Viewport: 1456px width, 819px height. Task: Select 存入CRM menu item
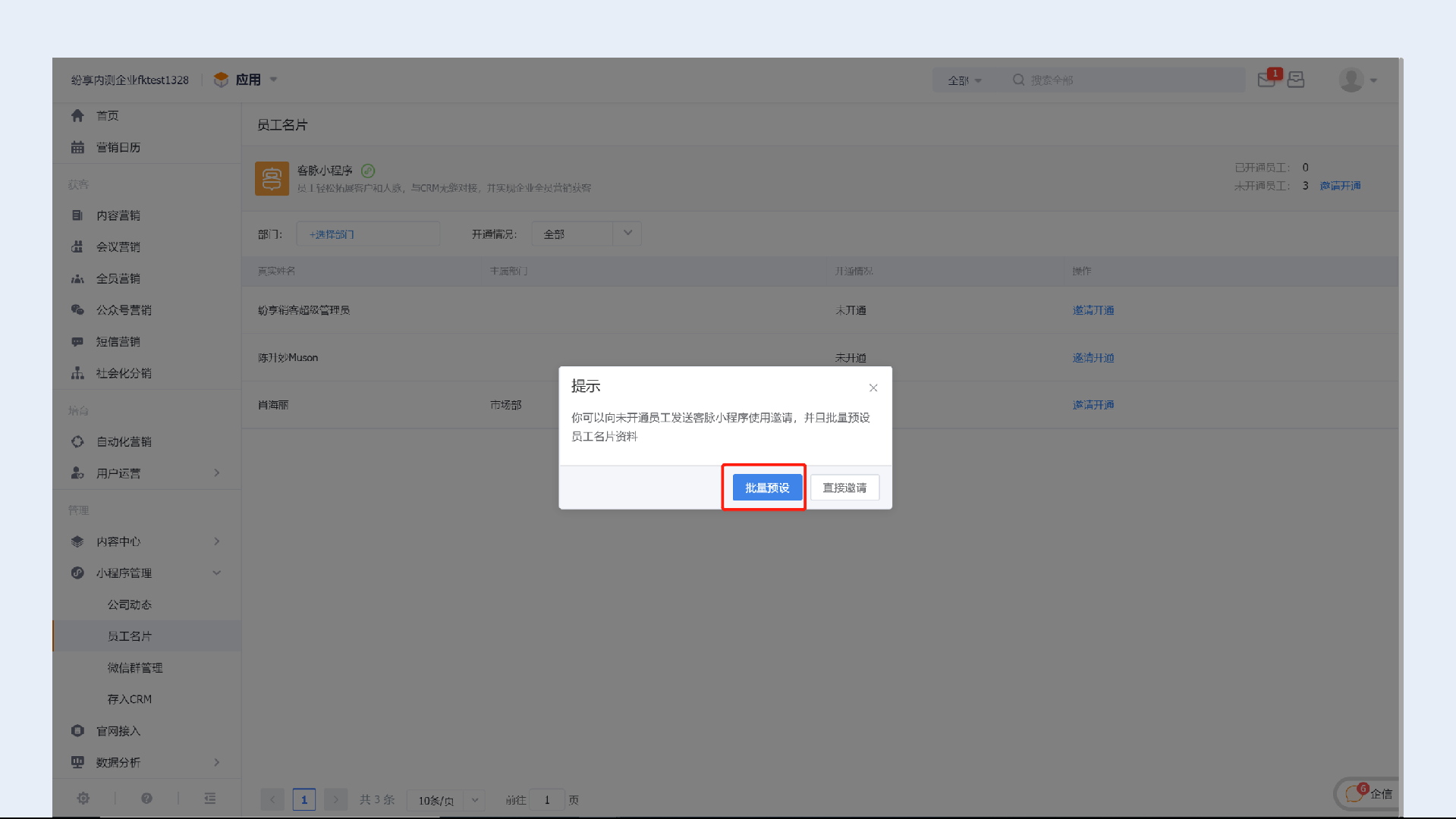pos(130,699)
